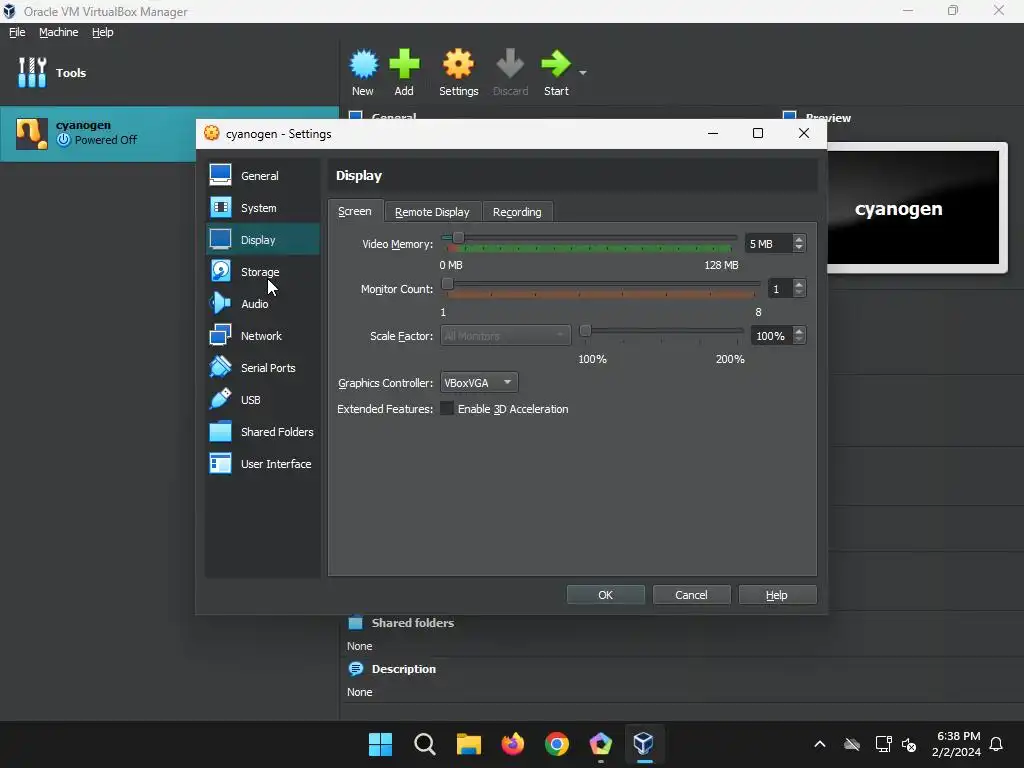Click Shared folders section header in manager
Viewport: 1024px width, 768px height.
click(412, 623)
